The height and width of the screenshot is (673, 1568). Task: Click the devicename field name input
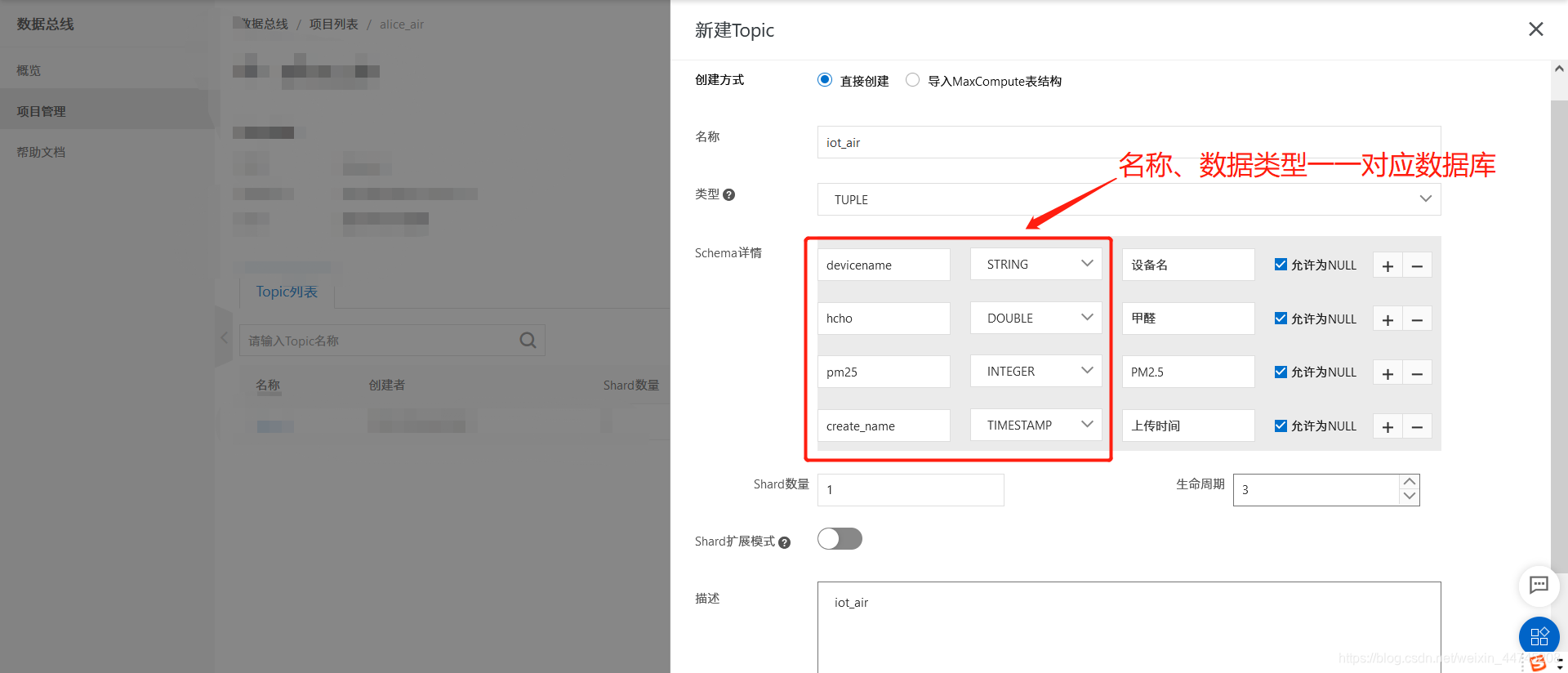(884, 265)
